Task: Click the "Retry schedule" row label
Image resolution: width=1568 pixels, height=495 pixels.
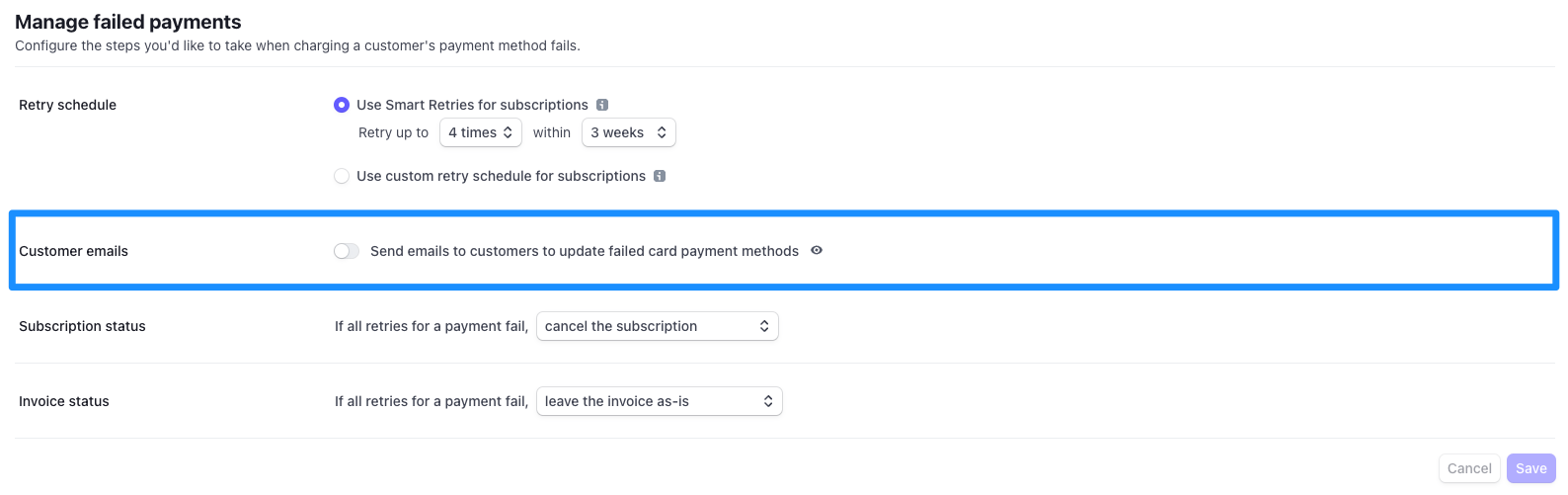Action: 67,105
